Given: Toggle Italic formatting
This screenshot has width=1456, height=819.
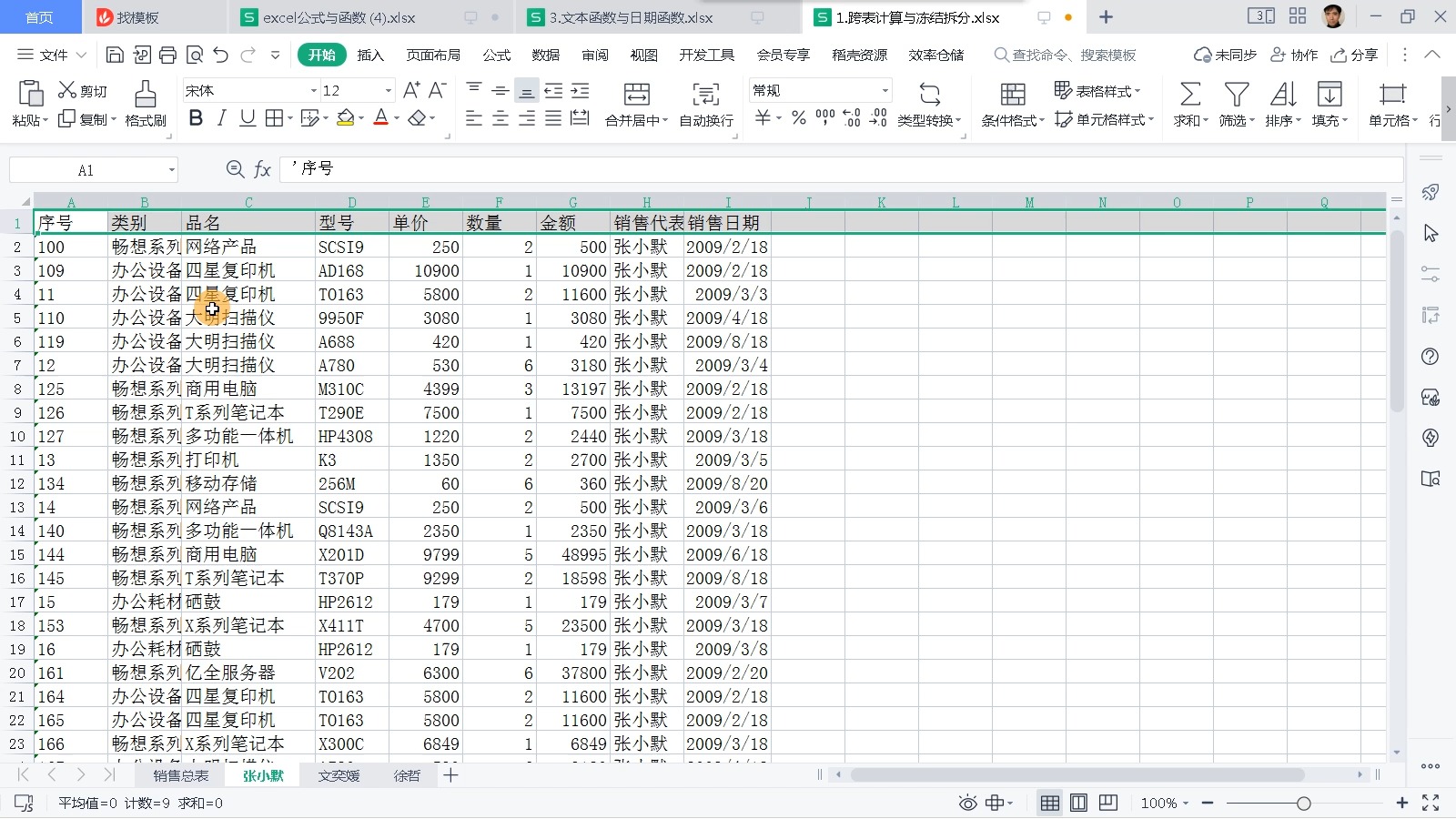Looking at the screenshot, I should click(x=221, y=118).
